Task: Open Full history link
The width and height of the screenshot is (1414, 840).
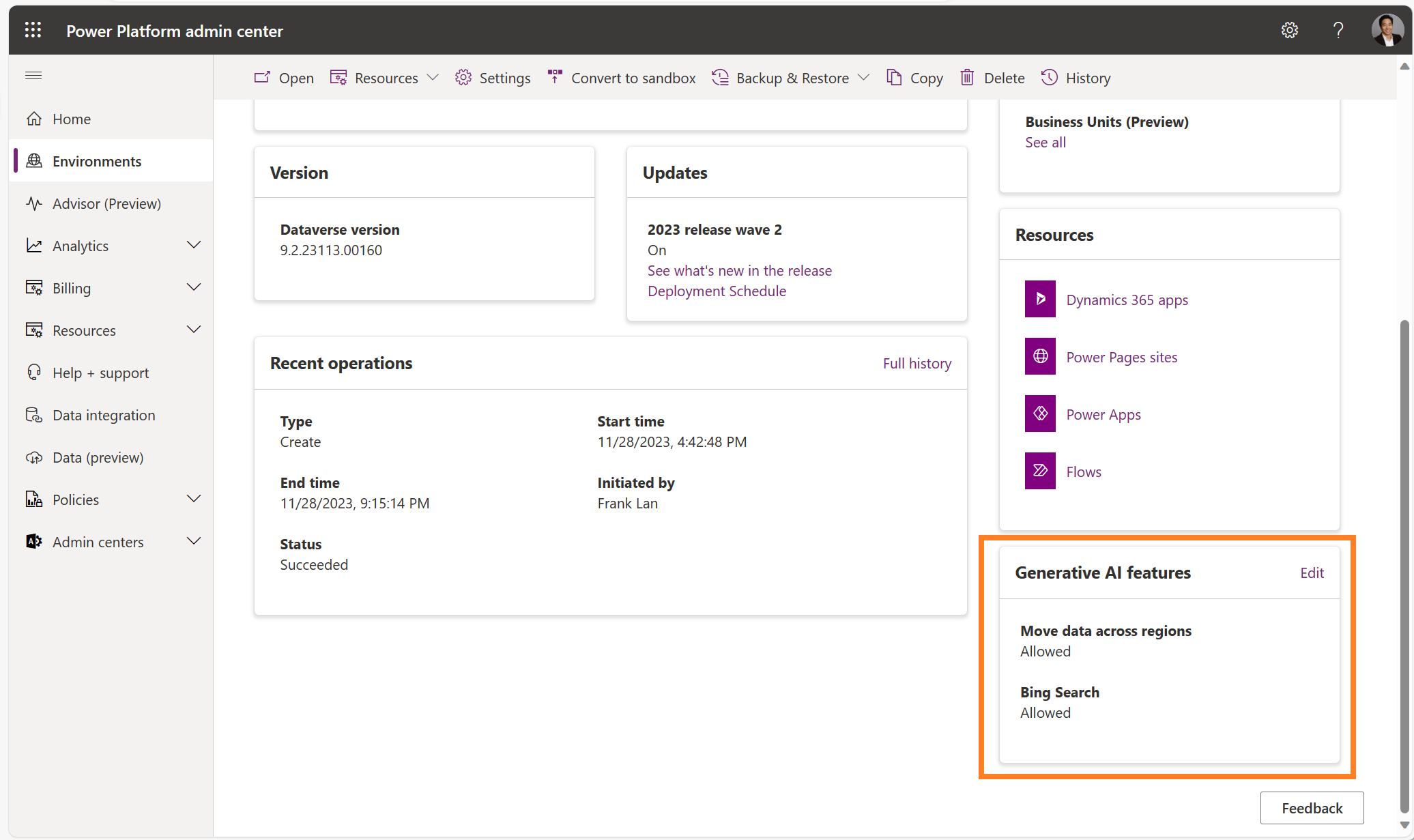Action: pyautogui.click(x=917, y=364)
